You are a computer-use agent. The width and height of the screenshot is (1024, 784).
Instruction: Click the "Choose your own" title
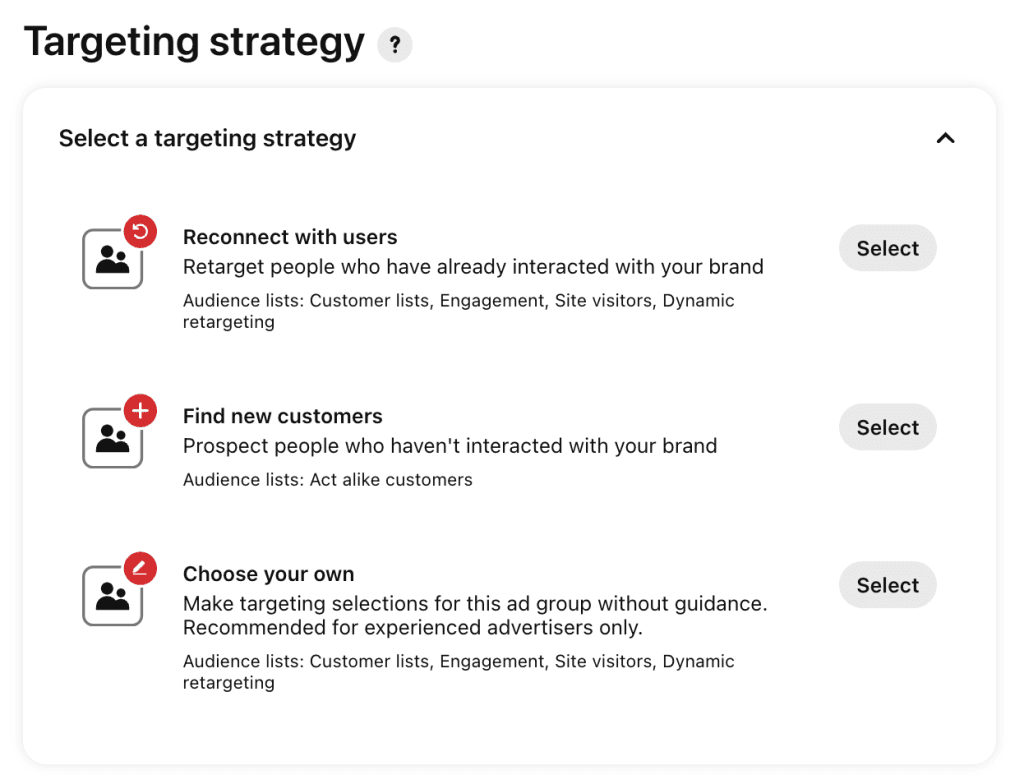pyautogui.click(x=269, y=574)
